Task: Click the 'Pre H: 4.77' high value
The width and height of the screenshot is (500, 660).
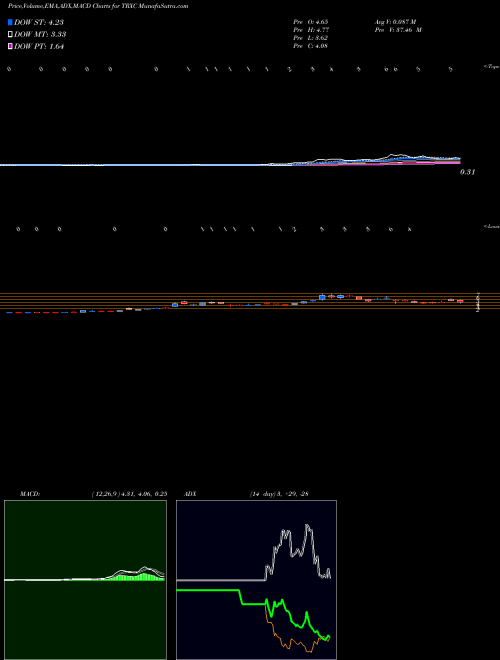Action: click(311, 30)
